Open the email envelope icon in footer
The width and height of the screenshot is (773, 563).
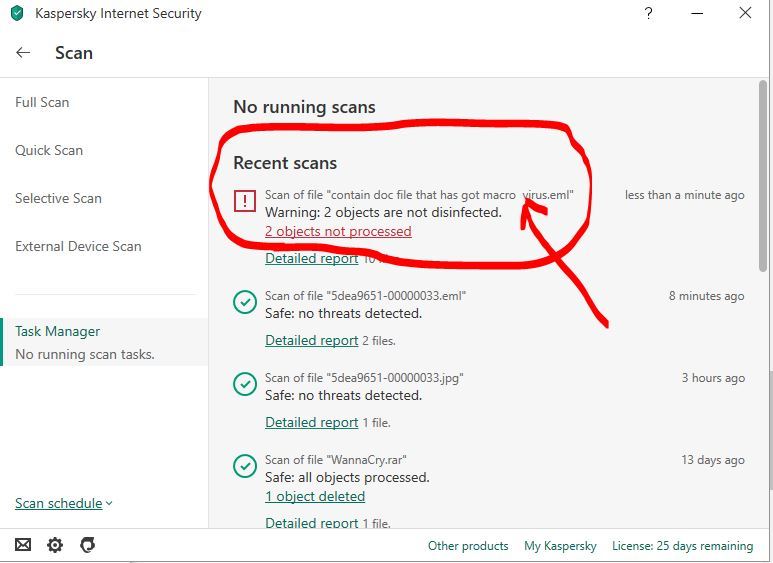pos(23,545)
